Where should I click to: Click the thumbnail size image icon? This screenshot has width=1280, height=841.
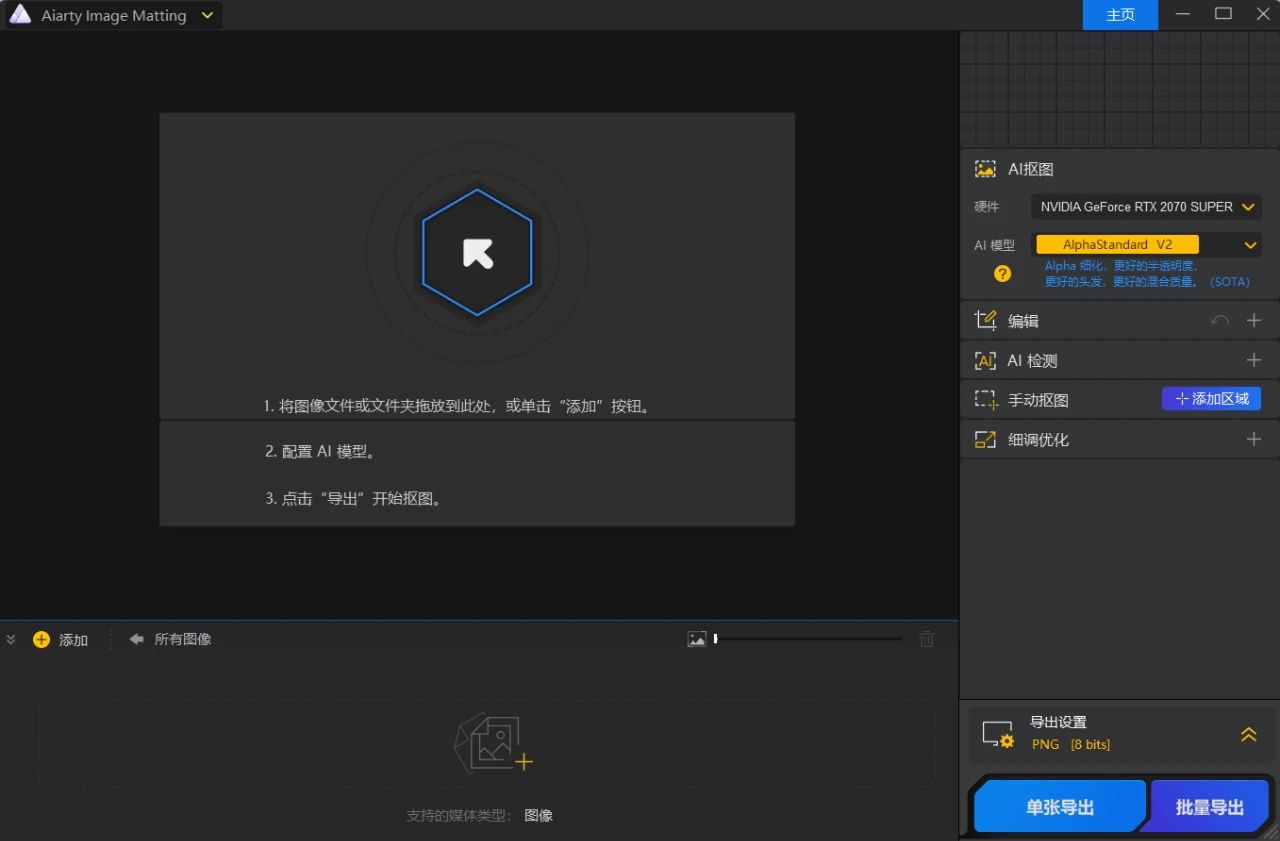tap(697, 639)
